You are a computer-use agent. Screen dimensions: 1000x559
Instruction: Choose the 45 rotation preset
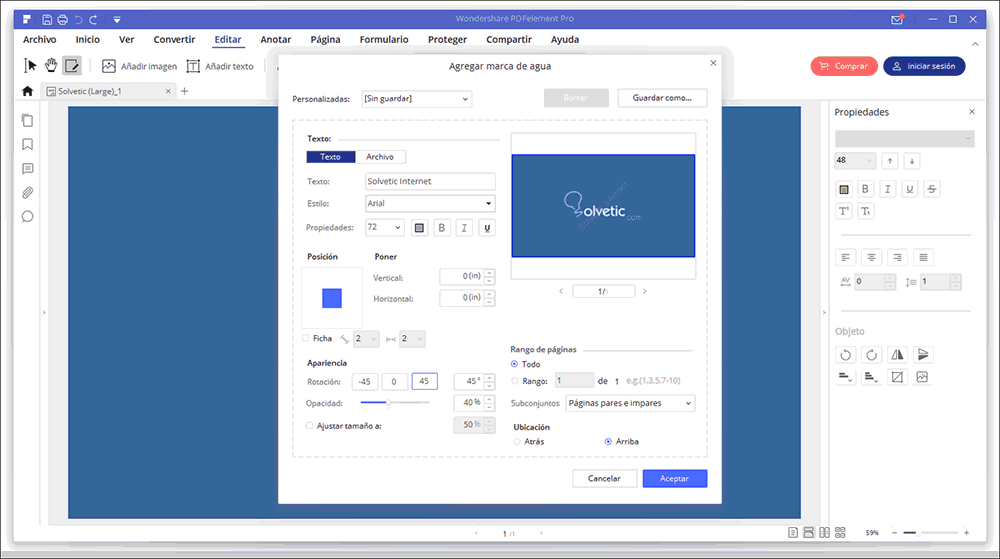tap(424, 381)
